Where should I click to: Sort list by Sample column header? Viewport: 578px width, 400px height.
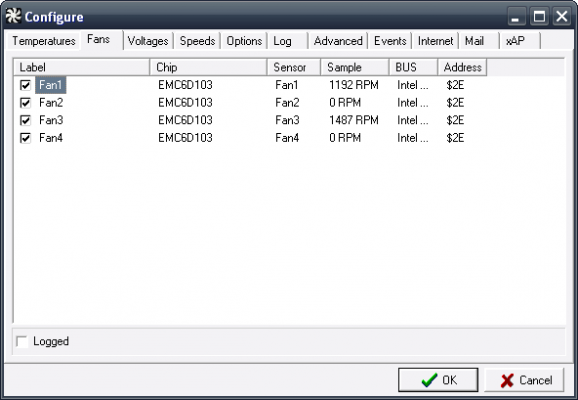[x=355, y=67]
